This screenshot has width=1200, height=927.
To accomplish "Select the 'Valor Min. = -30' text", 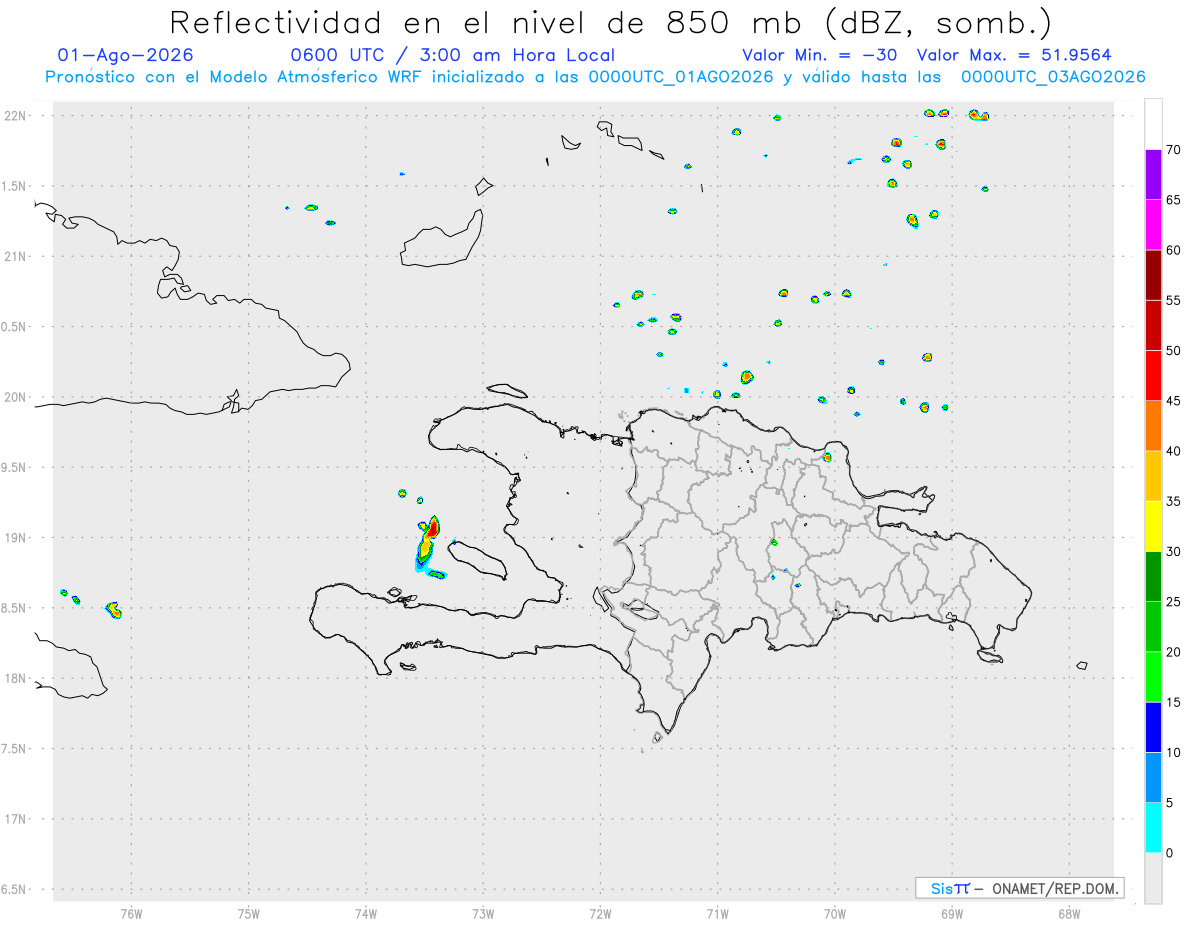I will click(x=819, y=55).
